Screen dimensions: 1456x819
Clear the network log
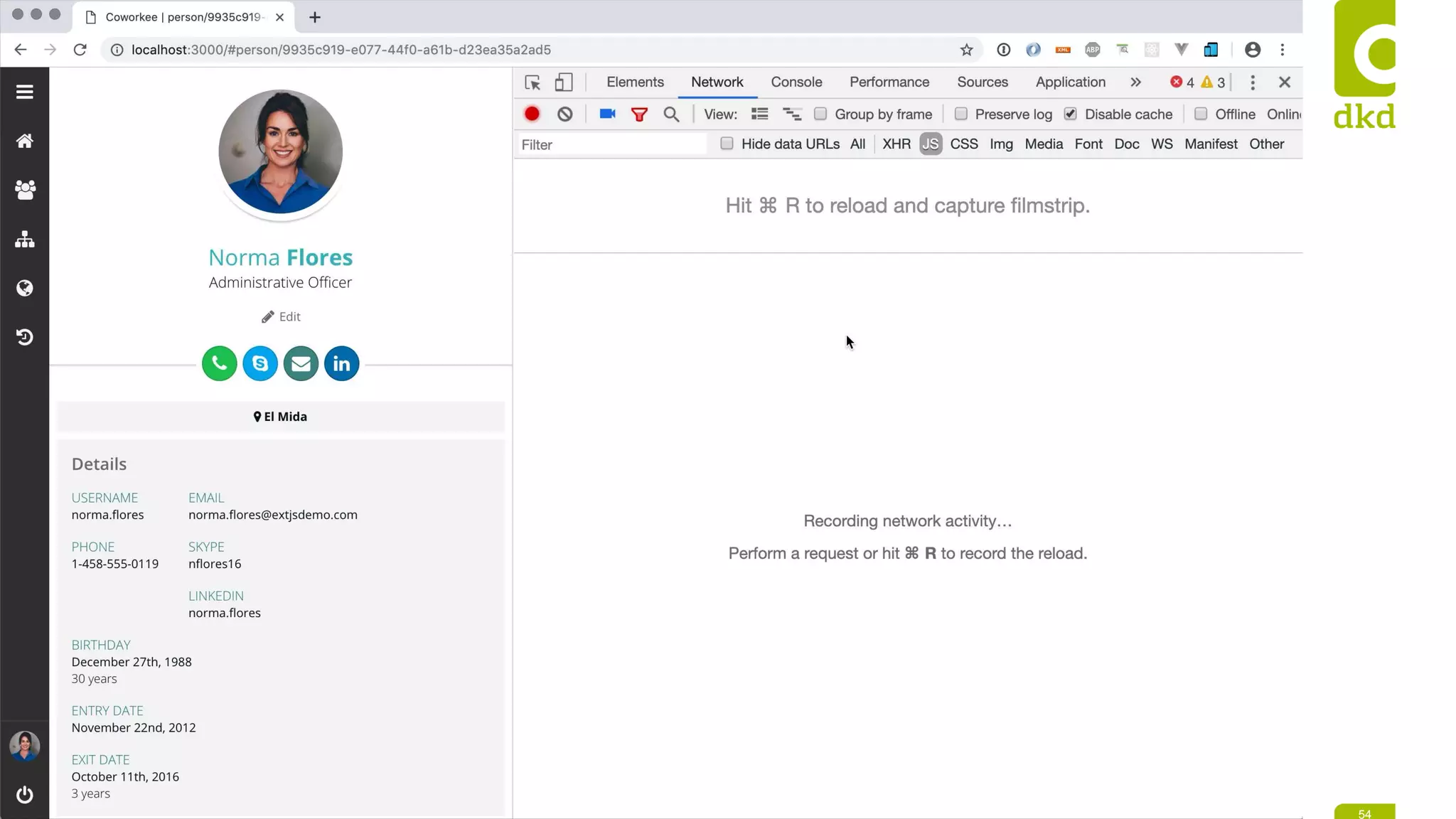(x=564, y=114)
